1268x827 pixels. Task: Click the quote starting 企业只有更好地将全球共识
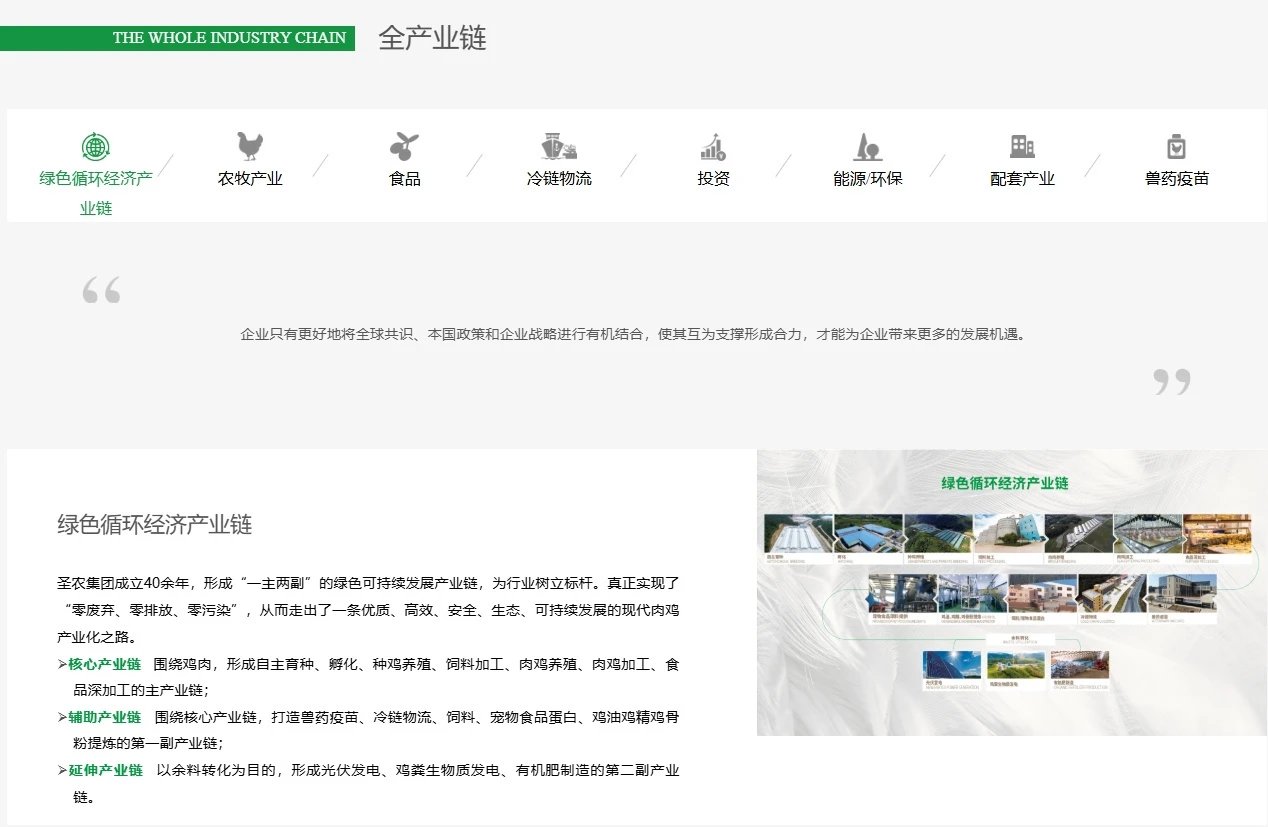633,334
